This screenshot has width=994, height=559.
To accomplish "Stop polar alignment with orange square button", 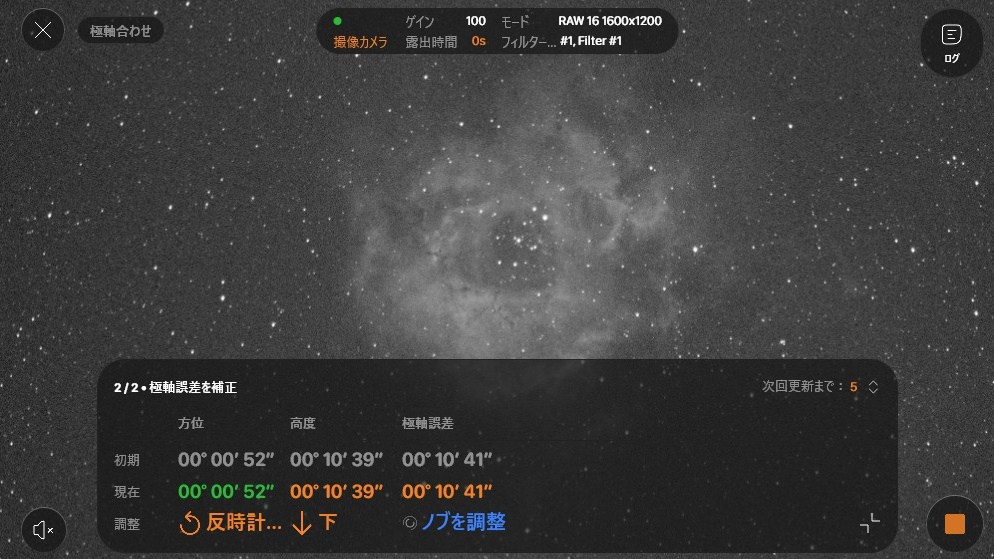I will pos(954,524).
